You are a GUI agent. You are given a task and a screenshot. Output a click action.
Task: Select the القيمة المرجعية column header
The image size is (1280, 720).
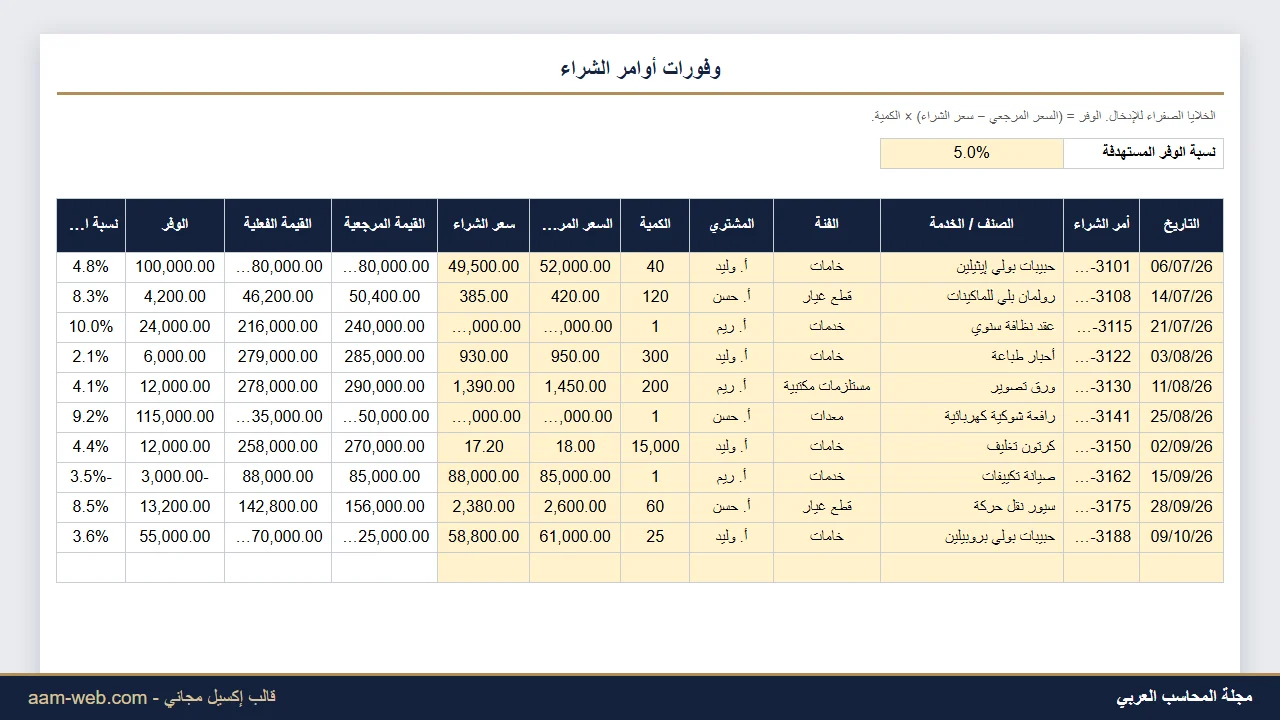[x=384, y=225]
